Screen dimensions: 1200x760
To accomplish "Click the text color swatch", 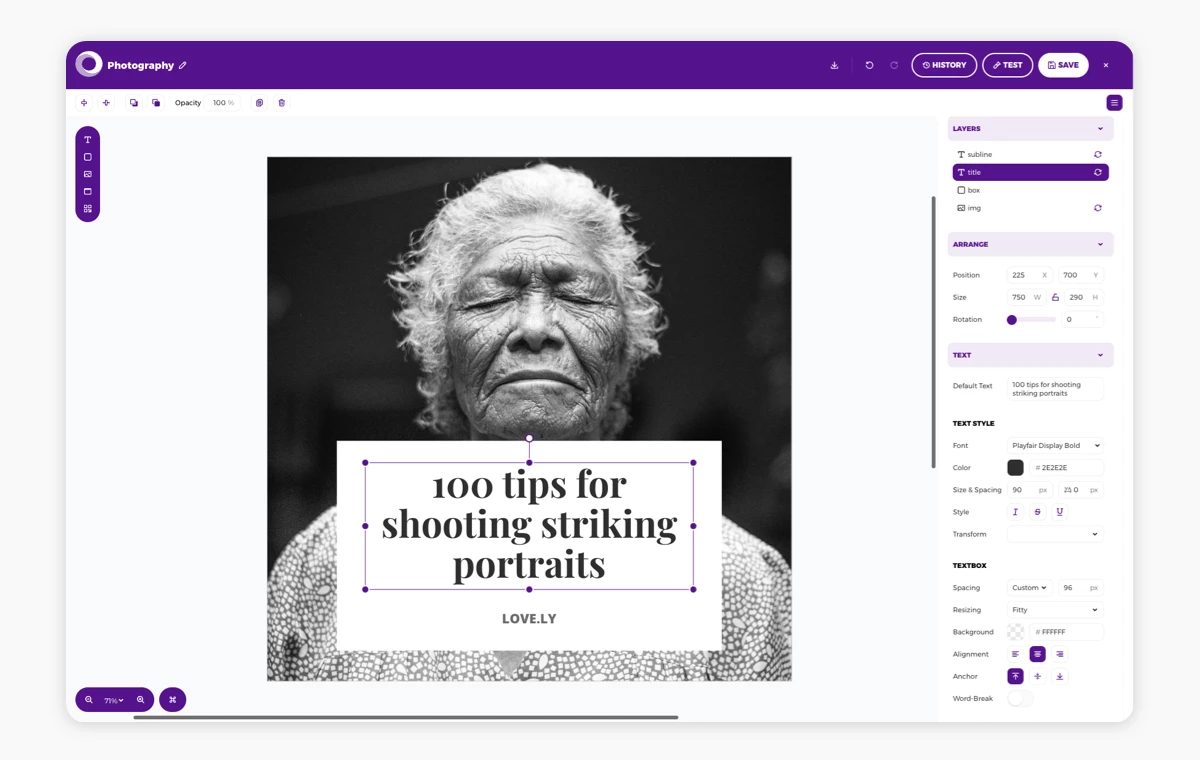I will (1015, 468).
